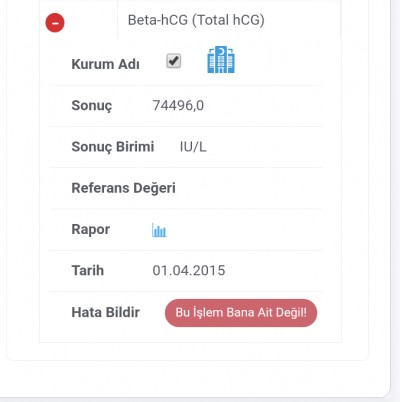Click the Hata Bildir label
The height and width of the screenshot is (402, 400).
(x=105, y=312)
